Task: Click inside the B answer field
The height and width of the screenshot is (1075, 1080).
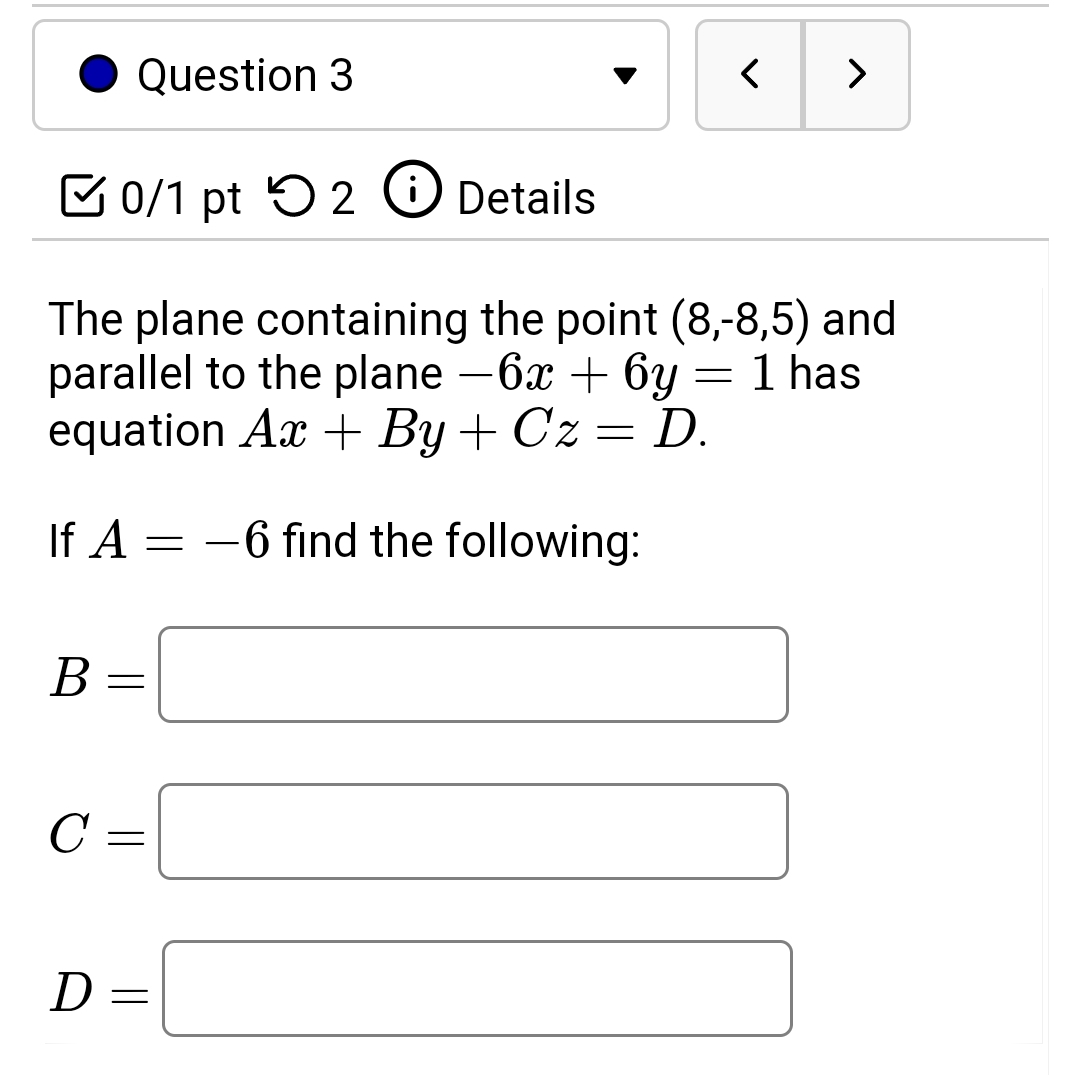Action: click(473, 675)
